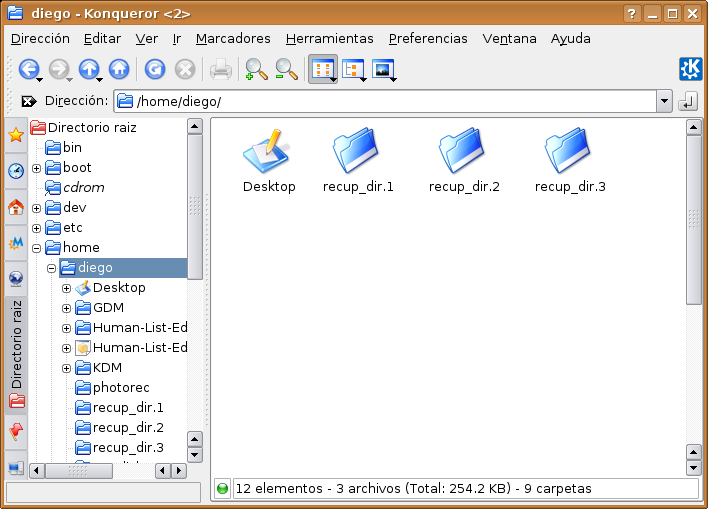
Task: Open the Ver menu
Action: pyautogui.click(x=147, y=39)
